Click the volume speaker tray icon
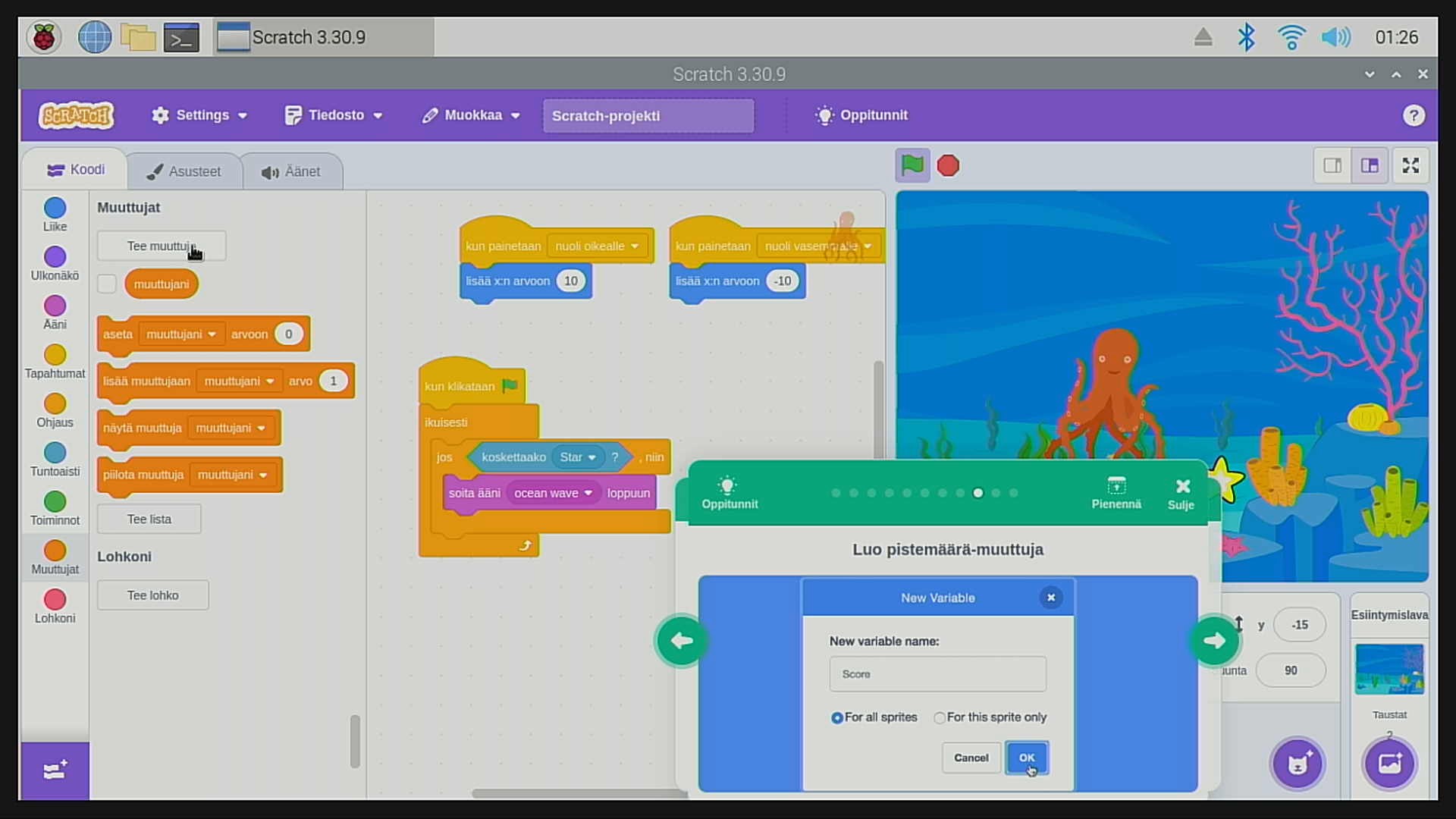The image size is (1456, 819). [x=1335, y=37]
